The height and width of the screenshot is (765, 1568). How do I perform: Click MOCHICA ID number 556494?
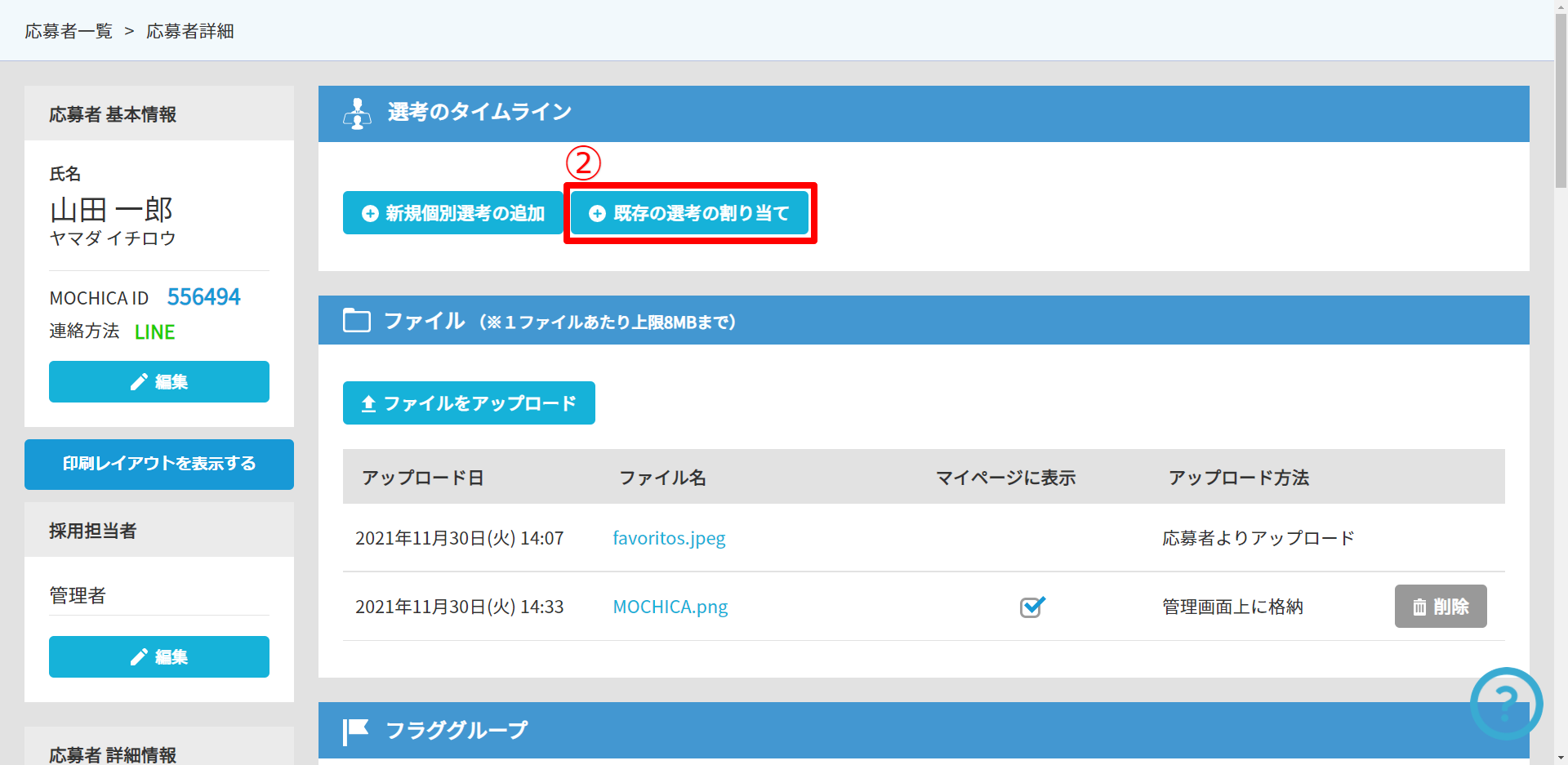pyautogui.click(x=203, y=297)
